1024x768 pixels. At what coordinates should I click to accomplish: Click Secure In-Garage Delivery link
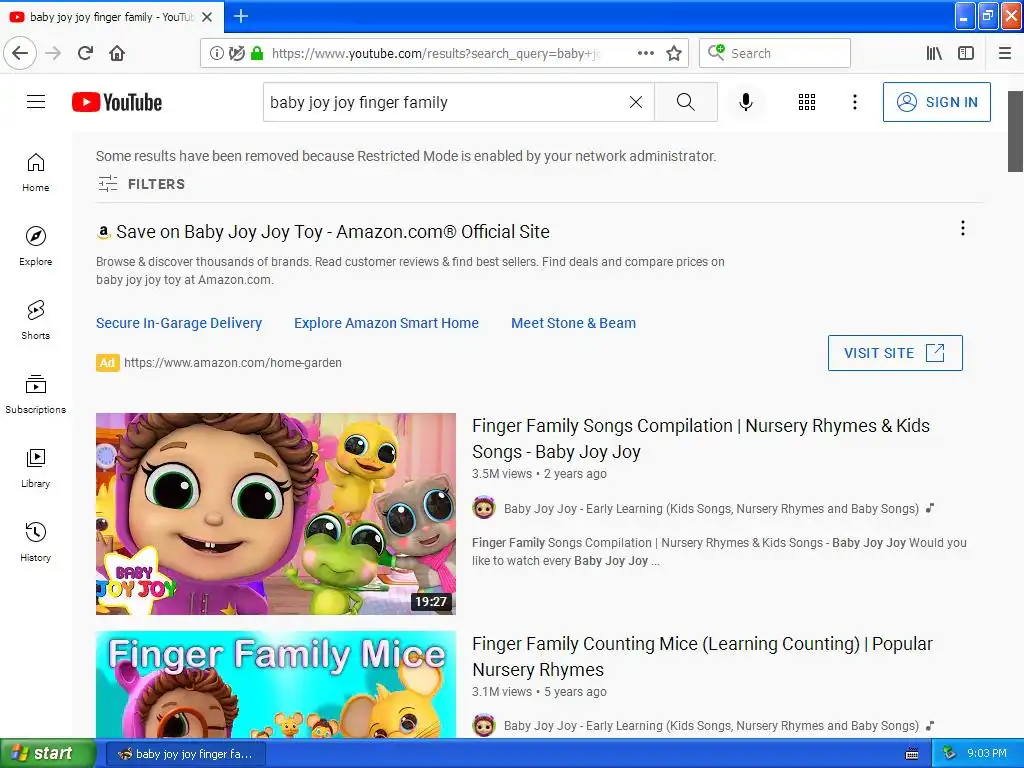179,323
